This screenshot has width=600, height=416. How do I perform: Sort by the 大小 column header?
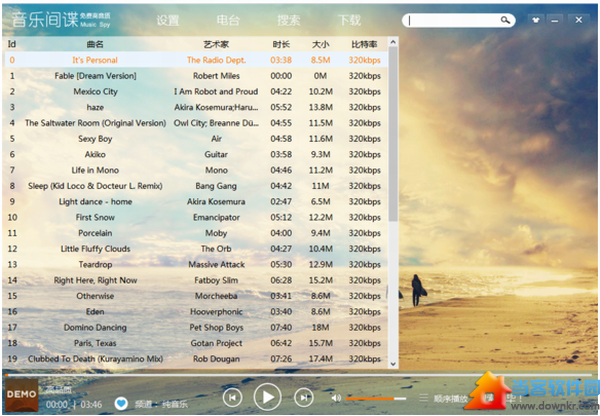321,44
